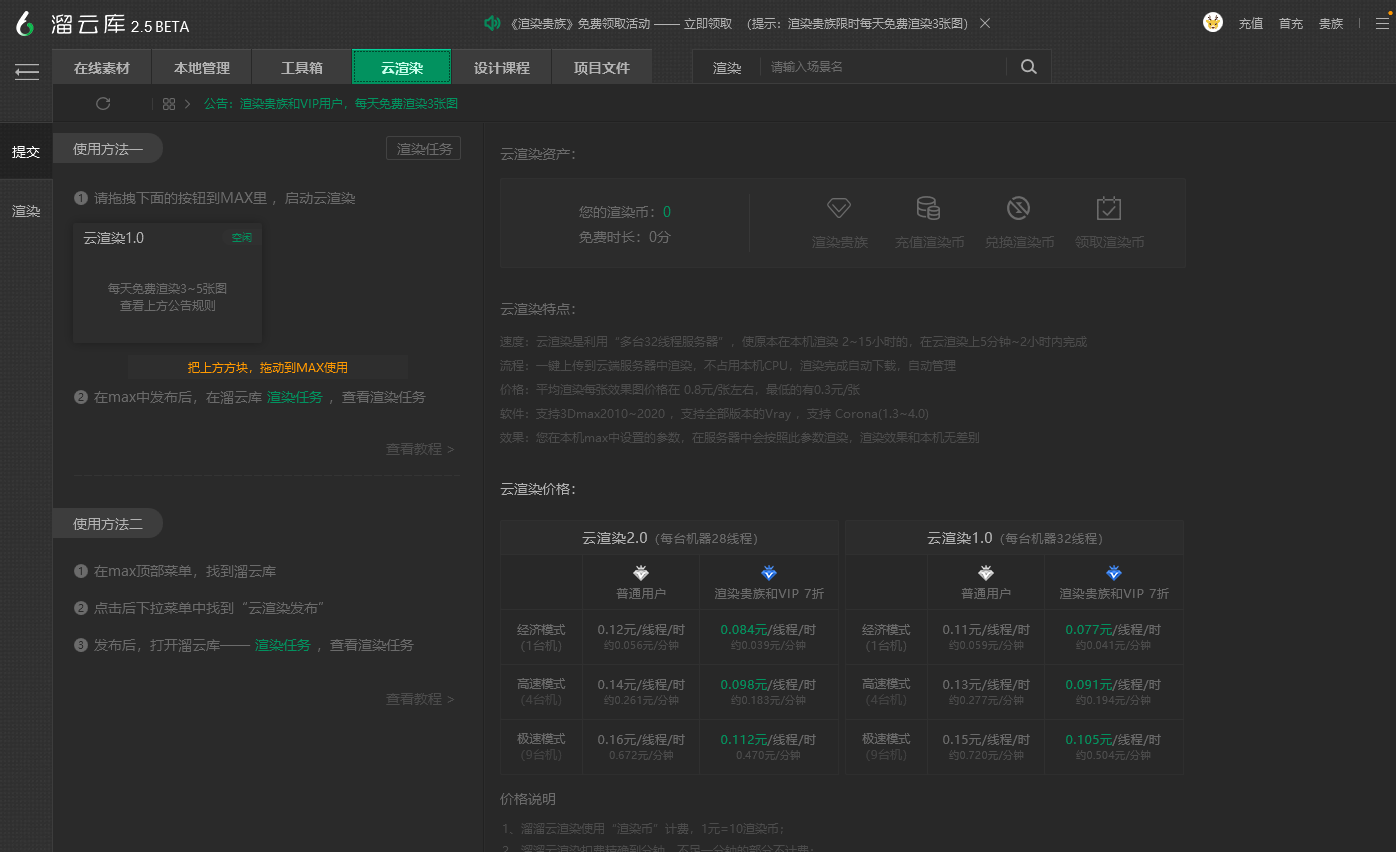Open the user avatar icon
The image size is (1396, 852).
pyautogui.click(x=1213, y=22)
